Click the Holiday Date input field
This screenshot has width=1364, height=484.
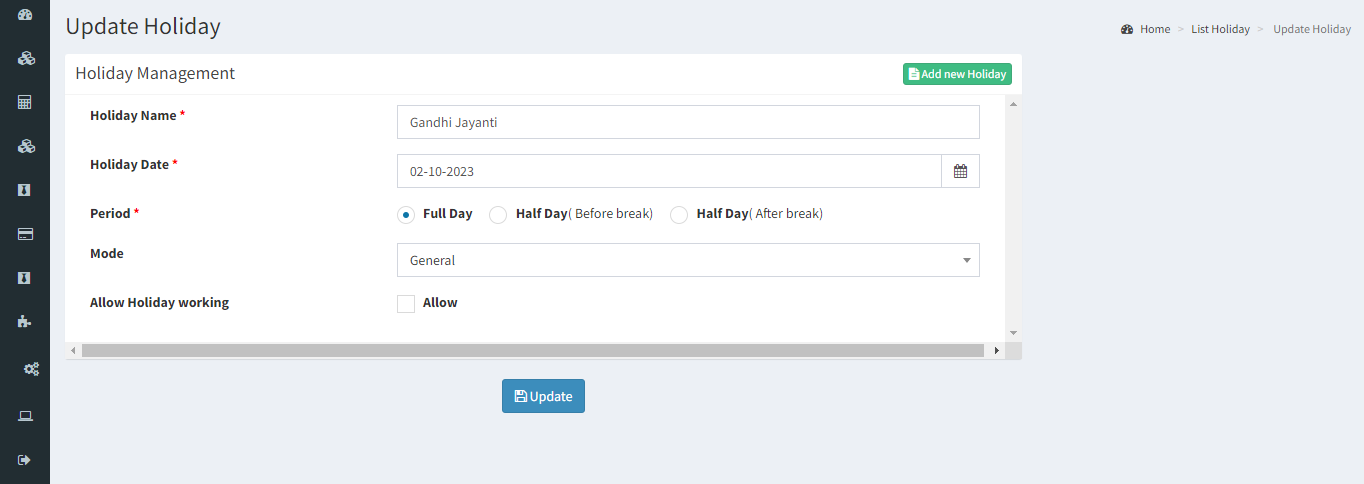pos(669,171)
